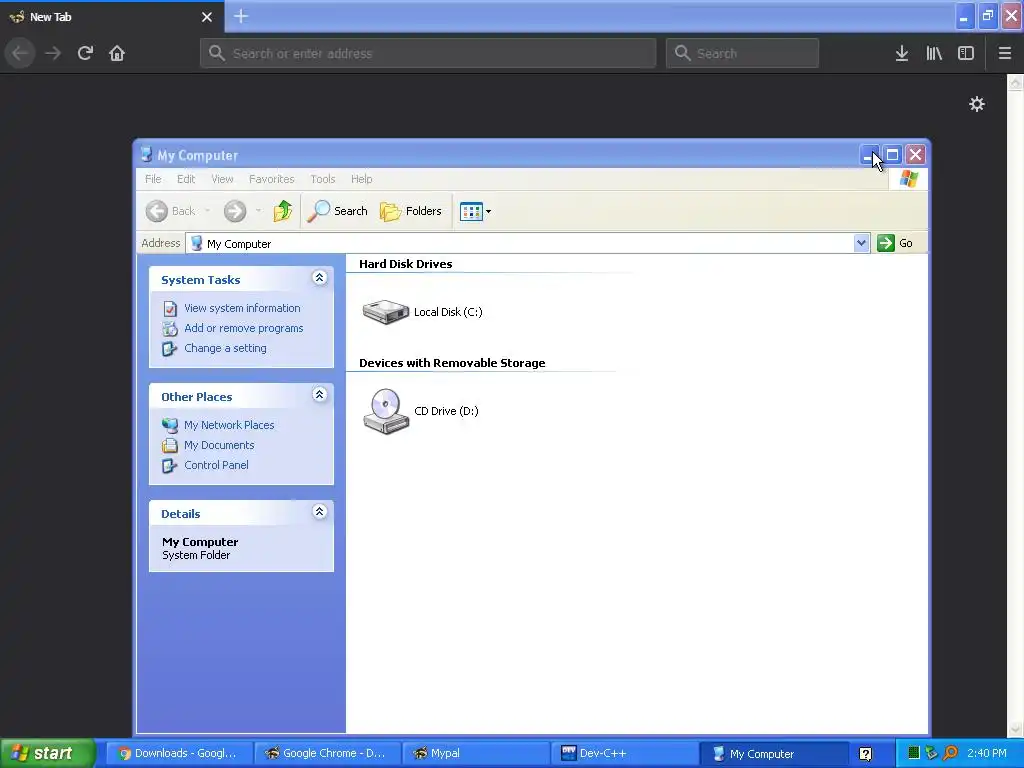
Task: Click the Search magnifier toolbar button
Action: tap(337, 211)
